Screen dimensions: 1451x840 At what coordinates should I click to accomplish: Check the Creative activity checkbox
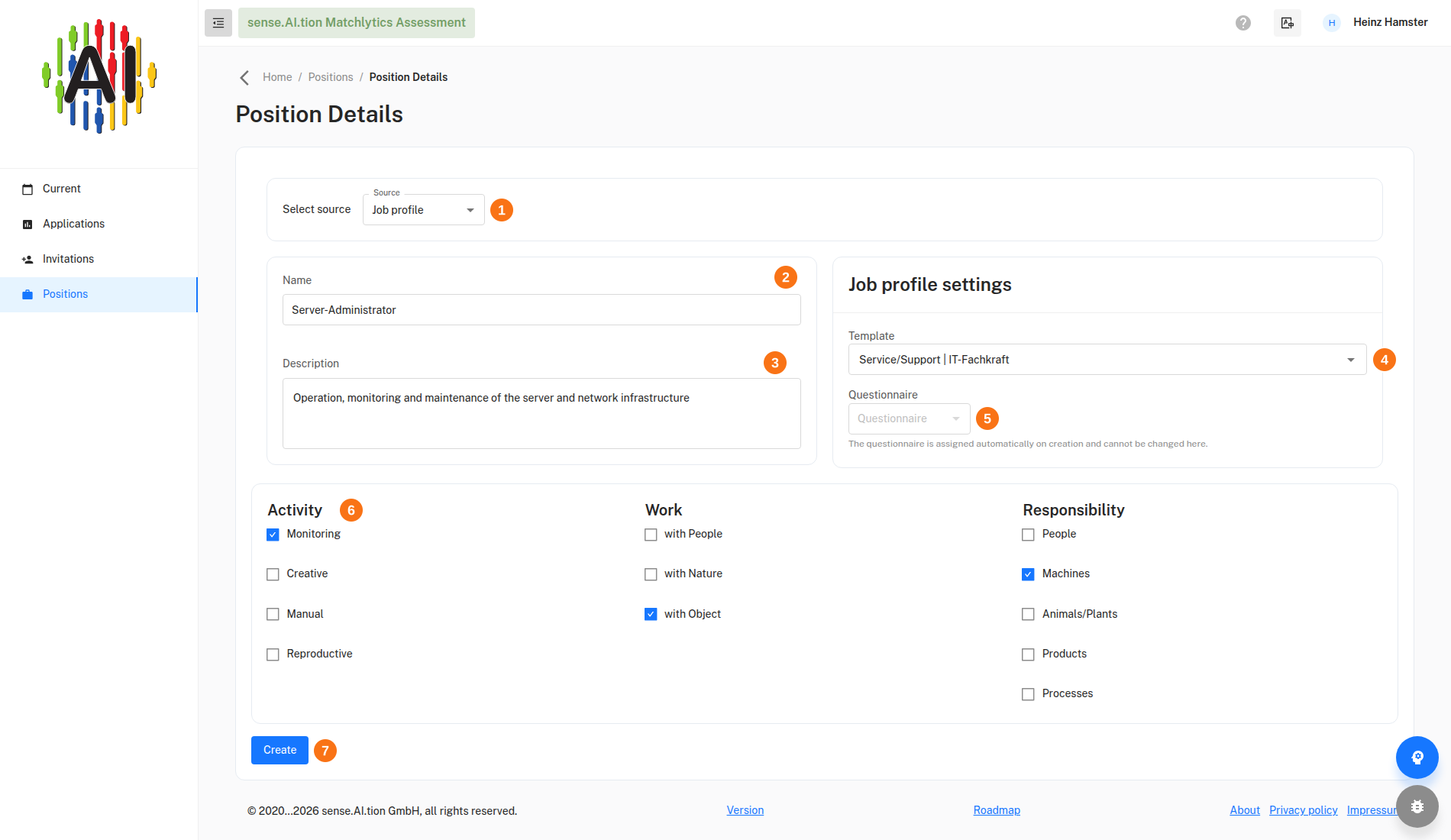tap(273, 574)
